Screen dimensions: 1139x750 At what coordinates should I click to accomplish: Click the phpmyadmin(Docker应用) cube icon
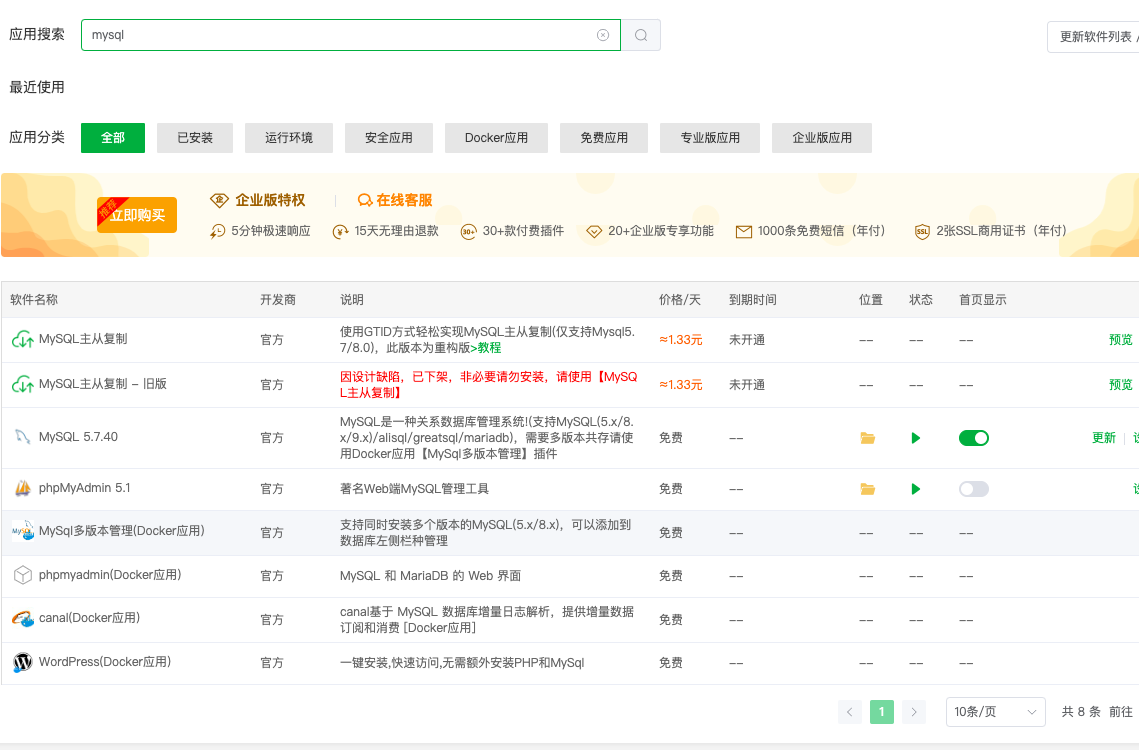pyautogui.click(x=23, y=575)
